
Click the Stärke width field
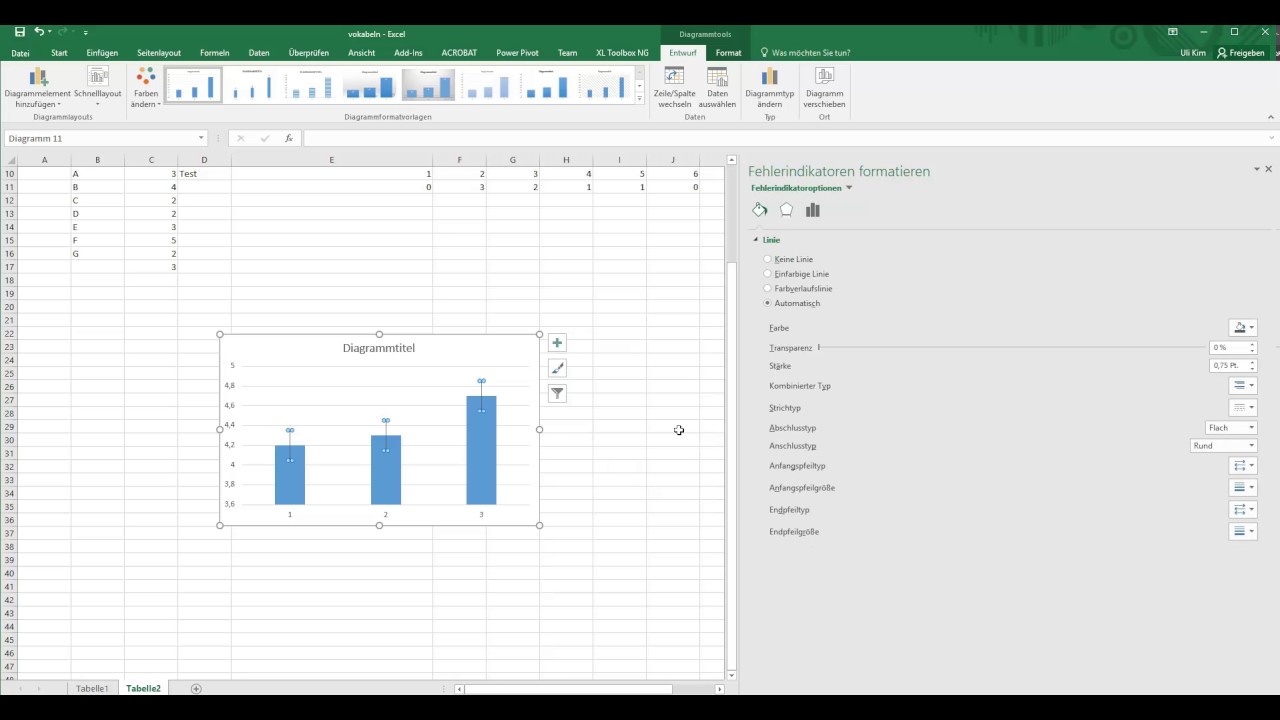point(1228,366)
